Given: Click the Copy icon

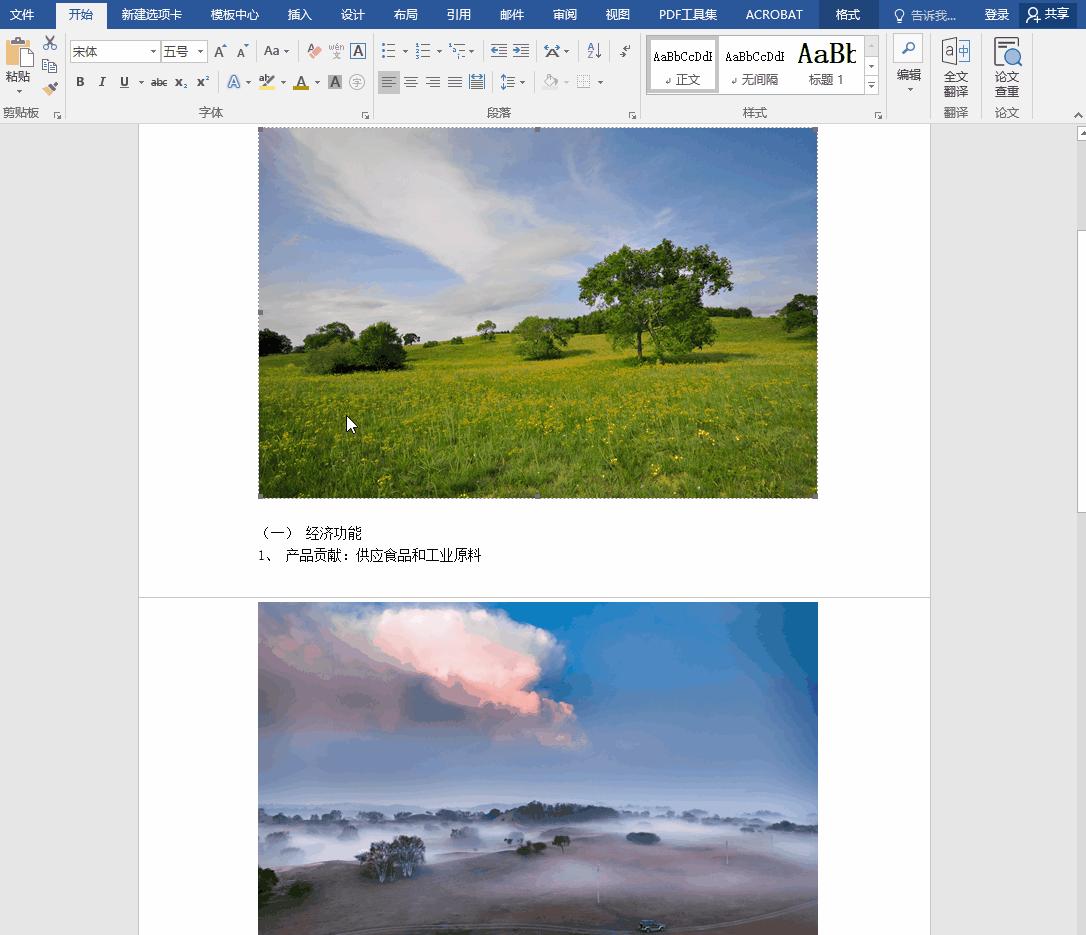Looking at the screenshot, I should pyautogui.click(x=50, y=66).
